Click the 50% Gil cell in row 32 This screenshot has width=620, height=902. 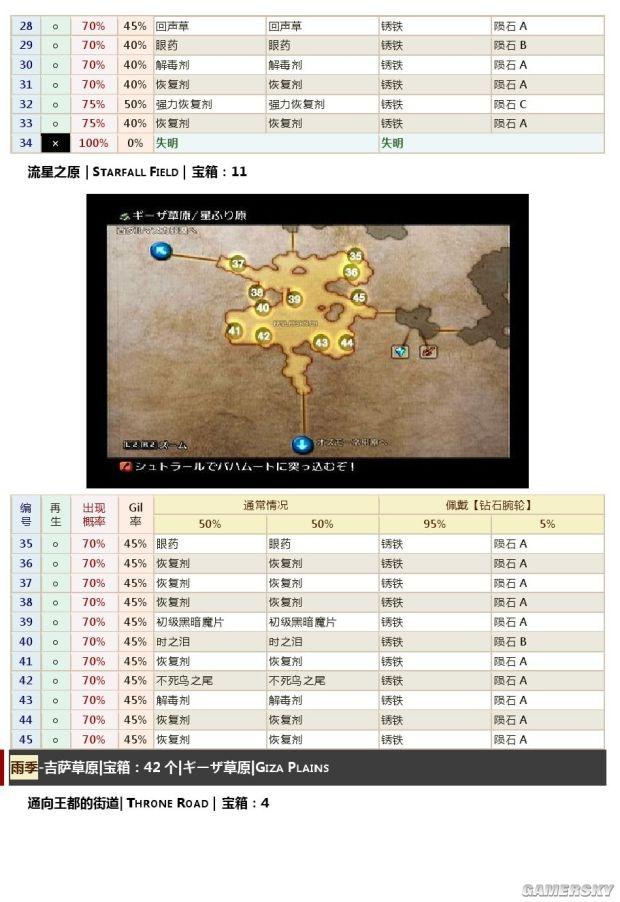[x=136, y=104]
